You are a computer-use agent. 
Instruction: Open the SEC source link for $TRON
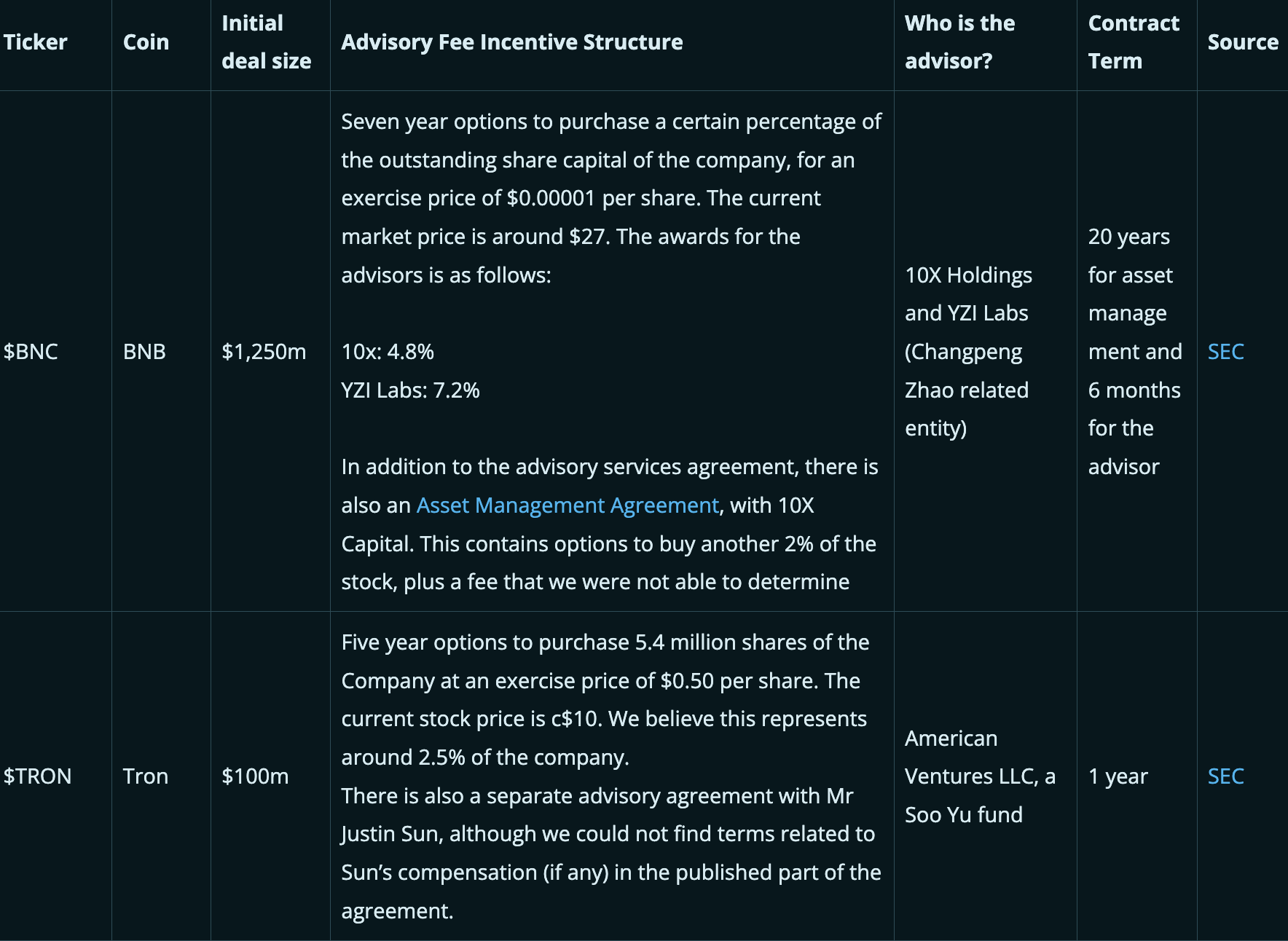tap(1225, 776)
